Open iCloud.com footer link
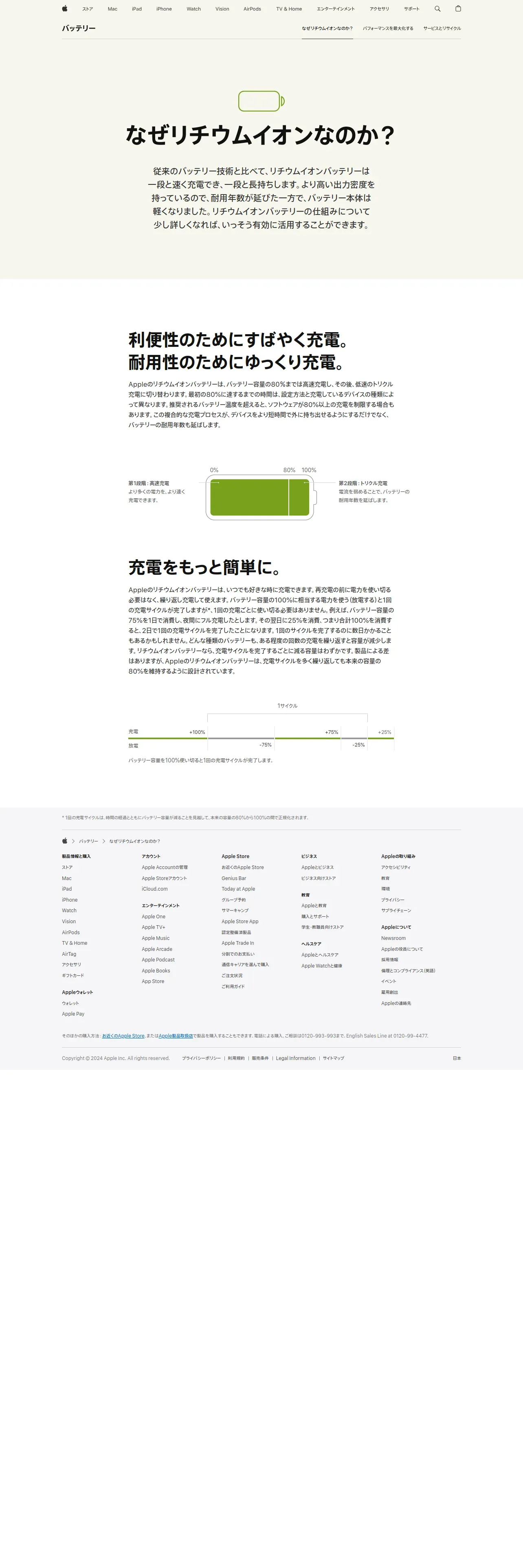The width and height of the screenshot is (523, 1568). pyautogui.click(x=155, y=889)
